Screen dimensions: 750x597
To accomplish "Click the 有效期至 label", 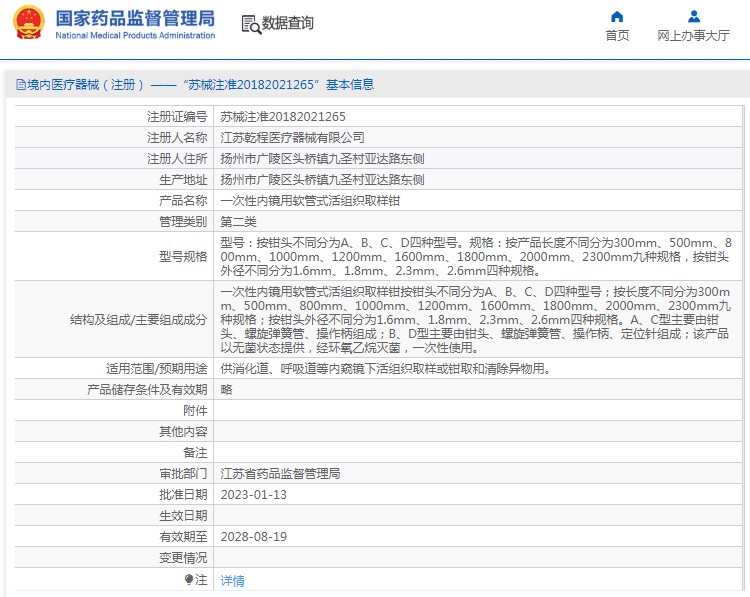I will tap(183, 537).
